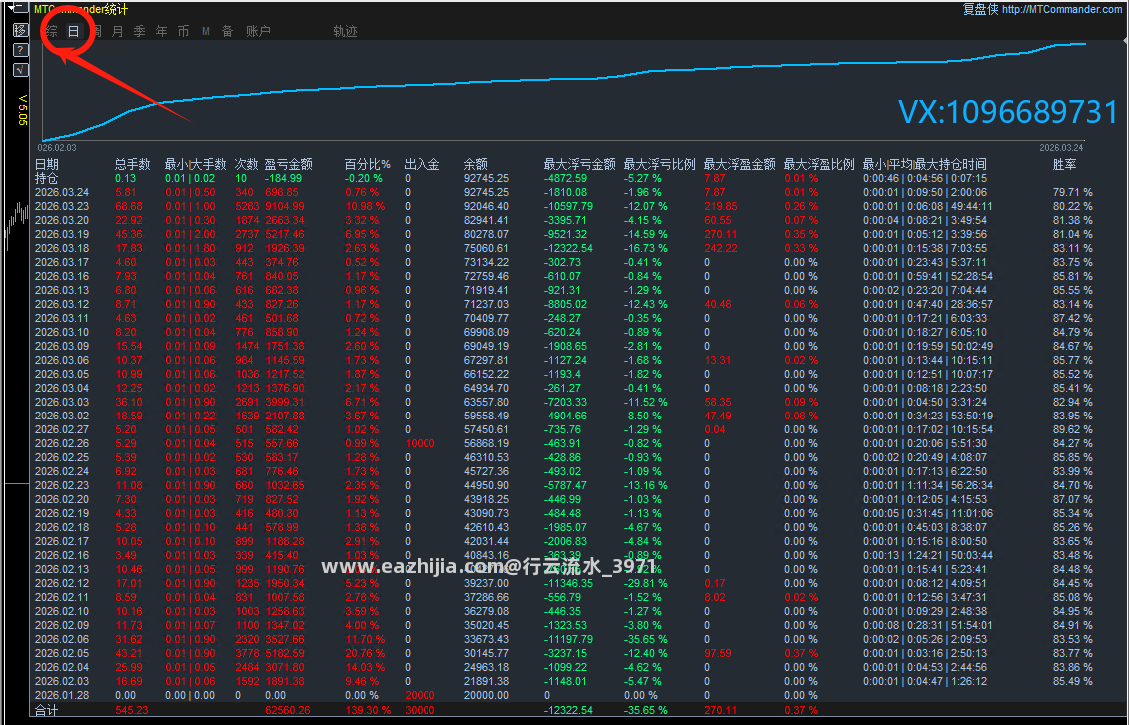Click the 合计 totals row label
Image resolution: width=1129 pixels, height=725 pixels.
(x=47, y=710)
